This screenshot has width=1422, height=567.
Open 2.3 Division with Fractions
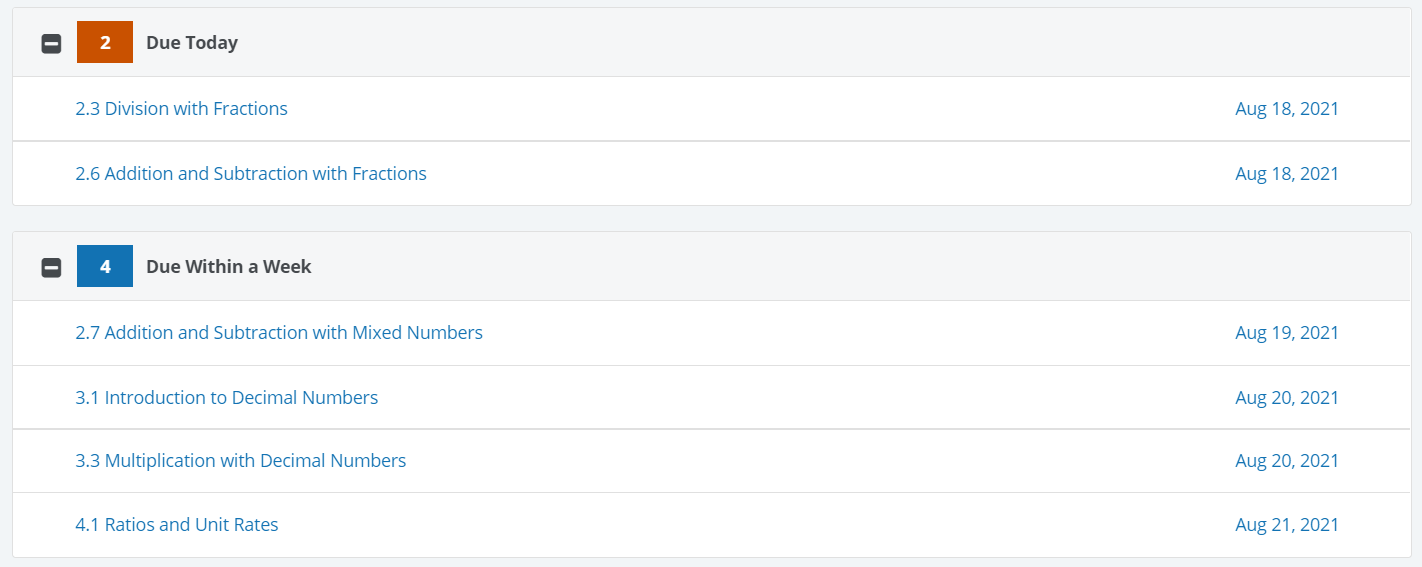181,109
